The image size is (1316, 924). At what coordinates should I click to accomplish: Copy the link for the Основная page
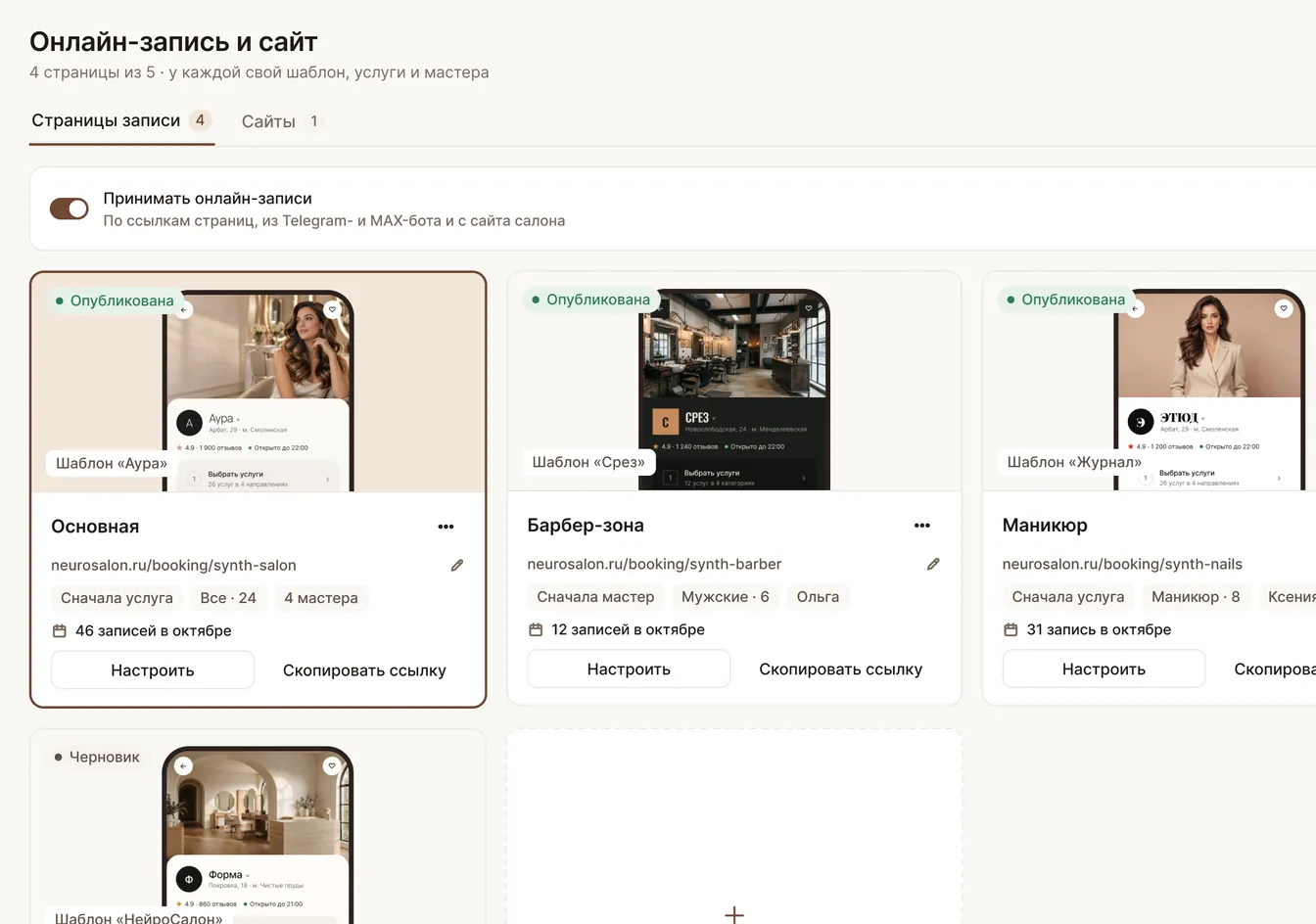[364, 670]
